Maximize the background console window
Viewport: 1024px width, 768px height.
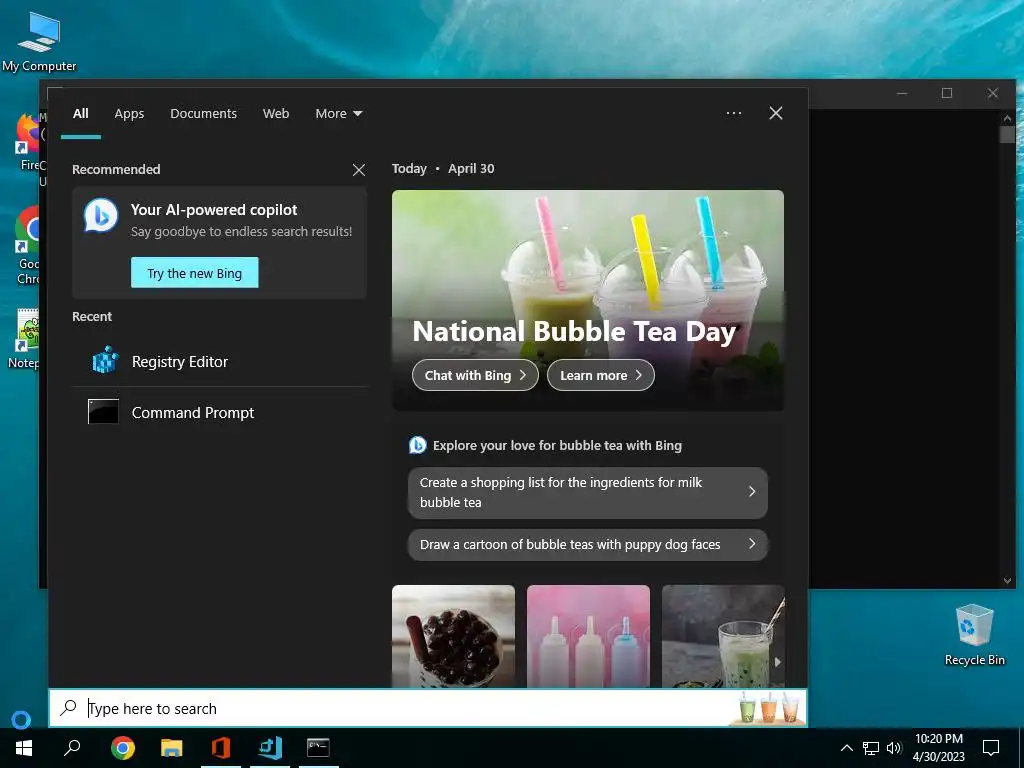[947, 93]
